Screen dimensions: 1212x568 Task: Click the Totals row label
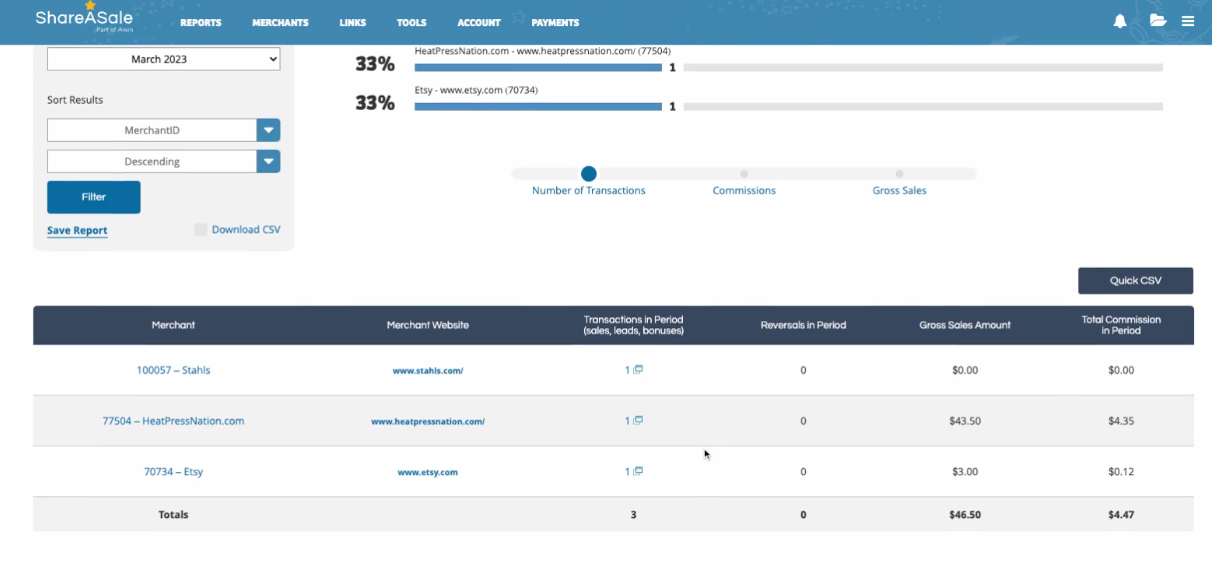coord(173,515)
